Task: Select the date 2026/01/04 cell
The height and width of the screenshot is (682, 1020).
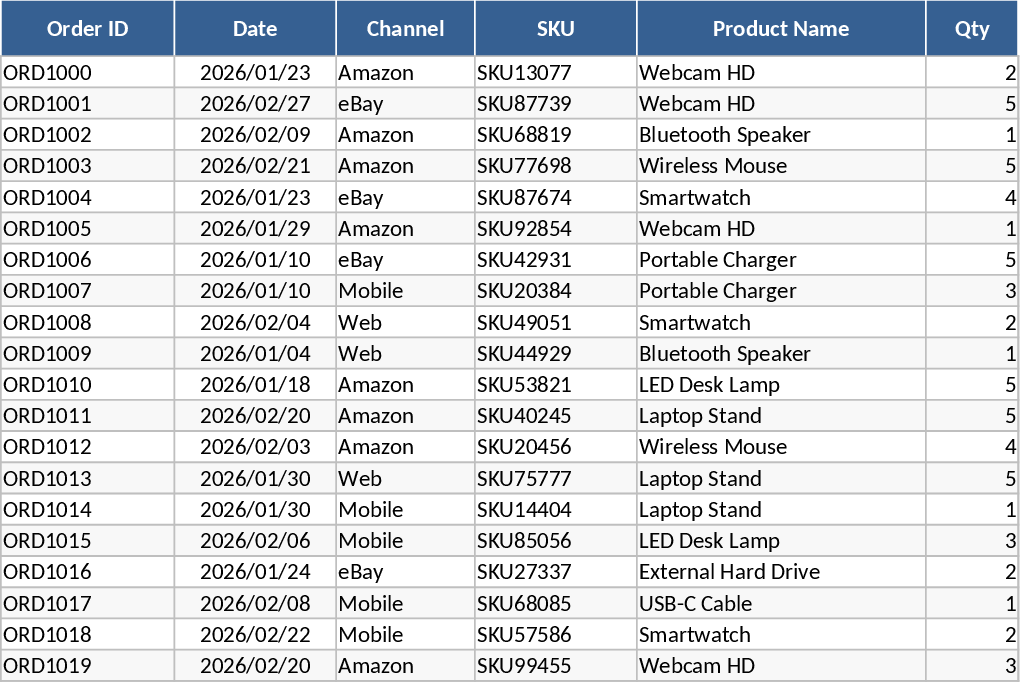Action: click(255, 354)
